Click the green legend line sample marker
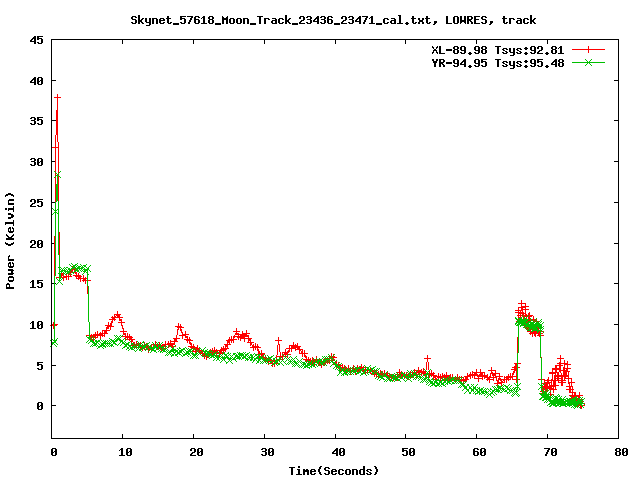640x480 pixels. [588, 62]
